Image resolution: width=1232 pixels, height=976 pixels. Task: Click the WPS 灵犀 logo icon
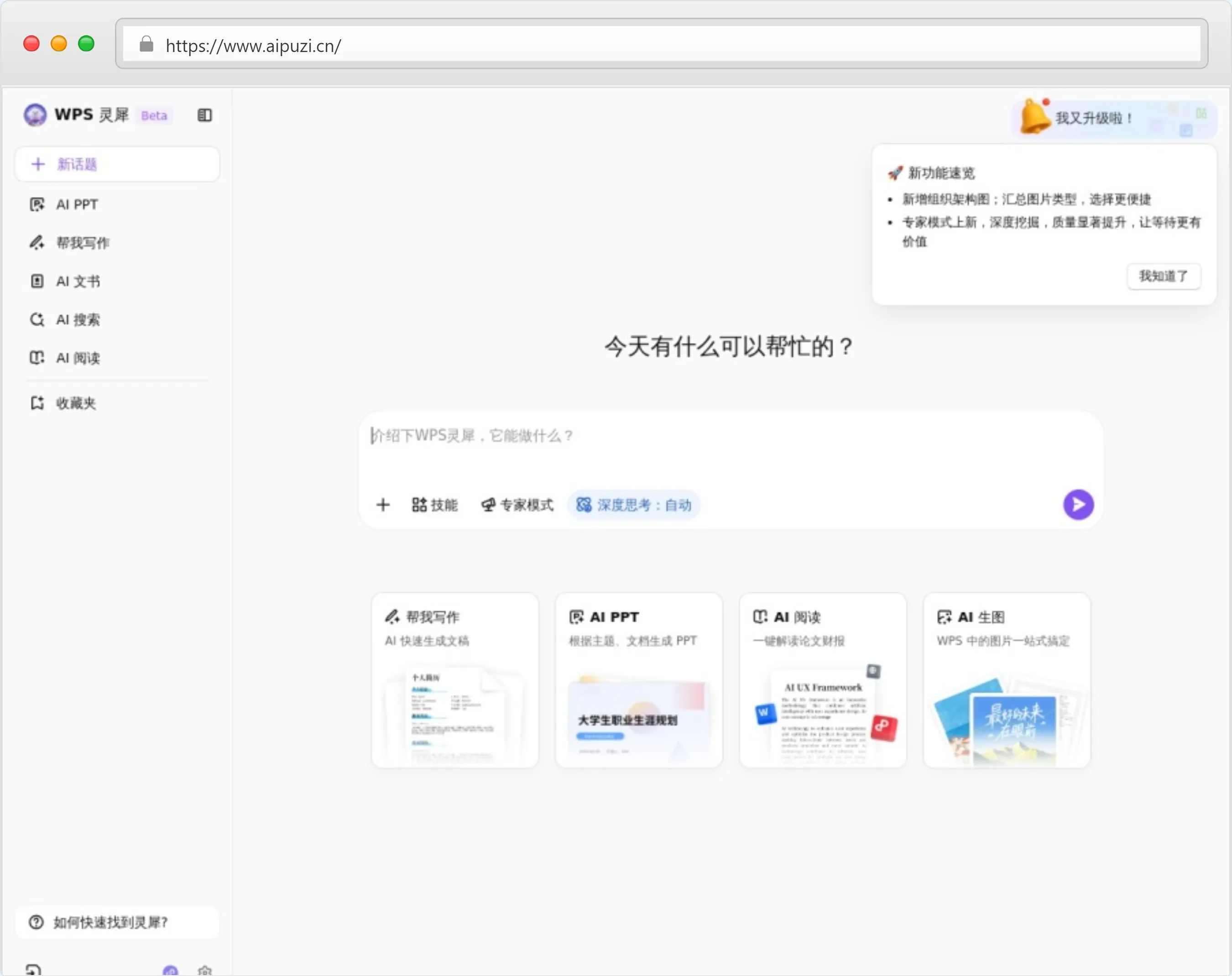pos(36,115)
